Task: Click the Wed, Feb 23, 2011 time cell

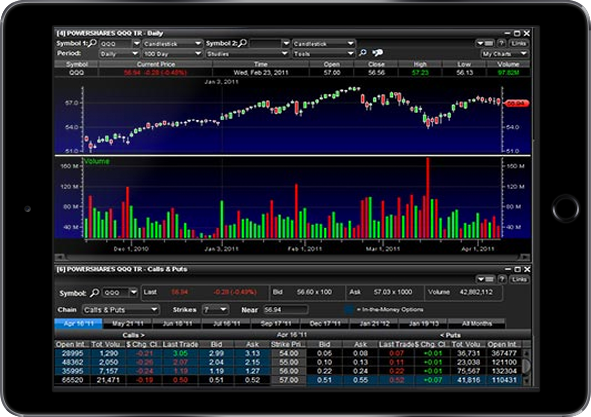Action: [x=261, y=72]
